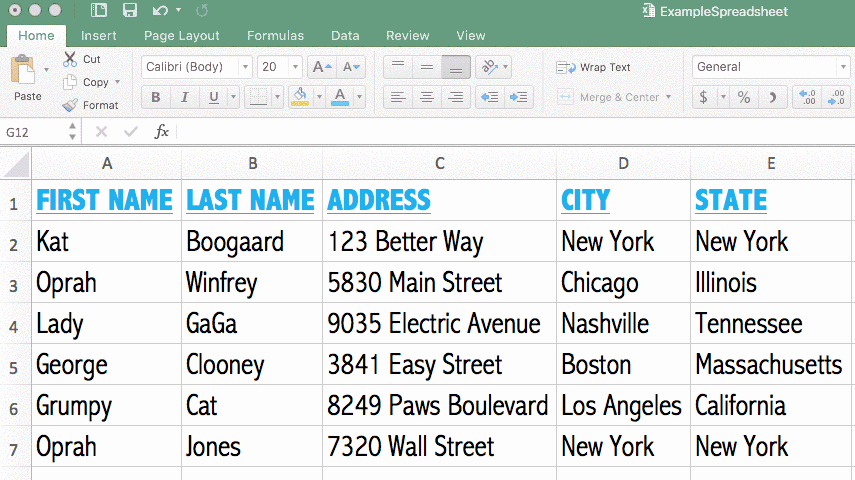The width and height of the screenshot is (855, 480).
Task: Click the Cut scissors icon
Action: pos(70,59)
